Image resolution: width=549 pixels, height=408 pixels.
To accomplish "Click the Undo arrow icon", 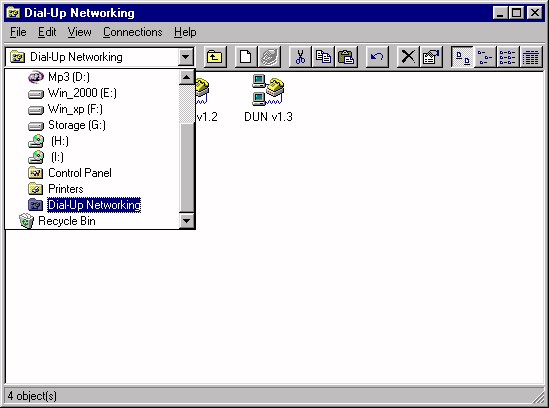I will click(x=377, y=57).
